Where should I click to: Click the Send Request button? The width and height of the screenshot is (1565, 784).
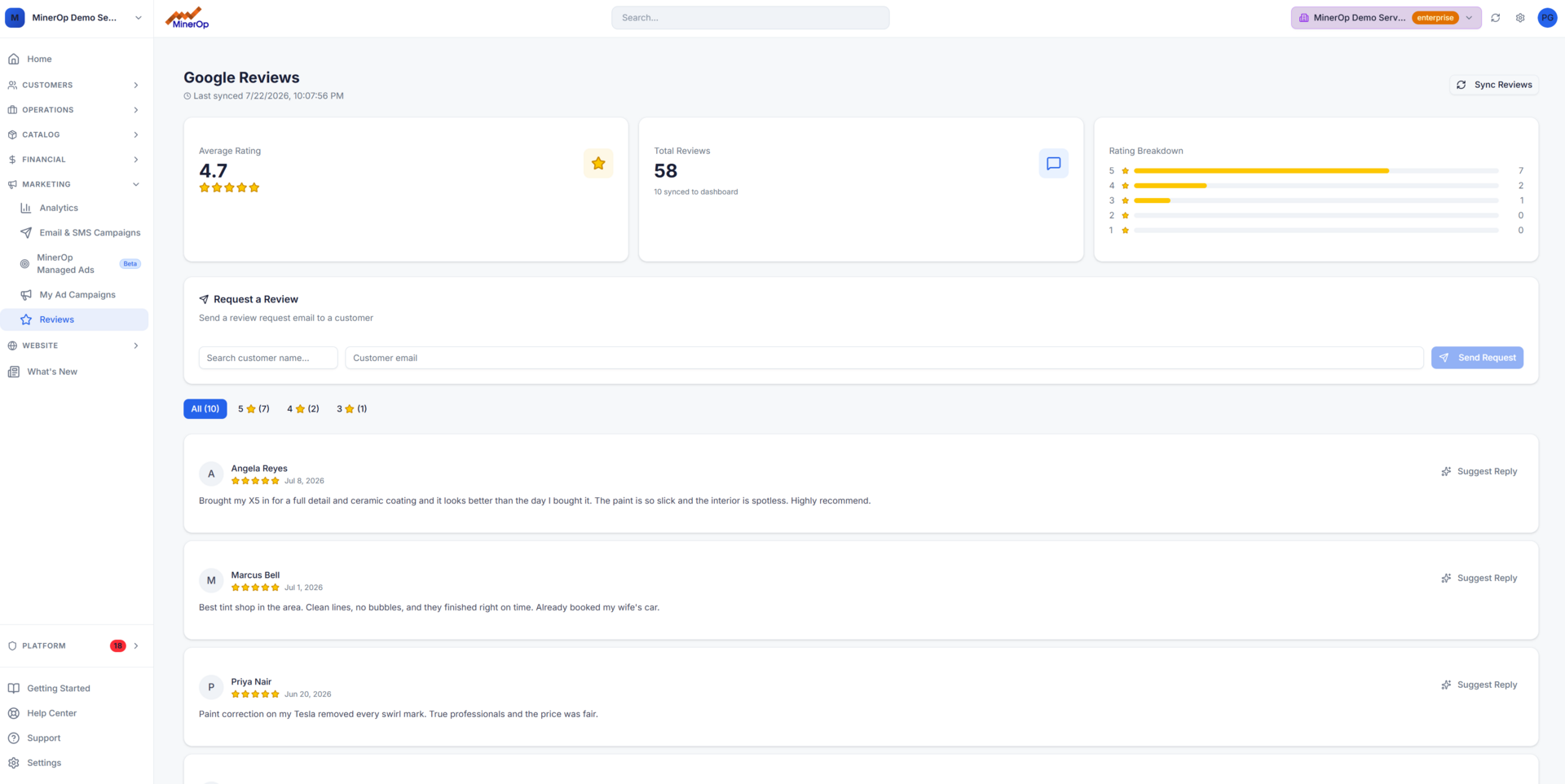point(1477,358)
